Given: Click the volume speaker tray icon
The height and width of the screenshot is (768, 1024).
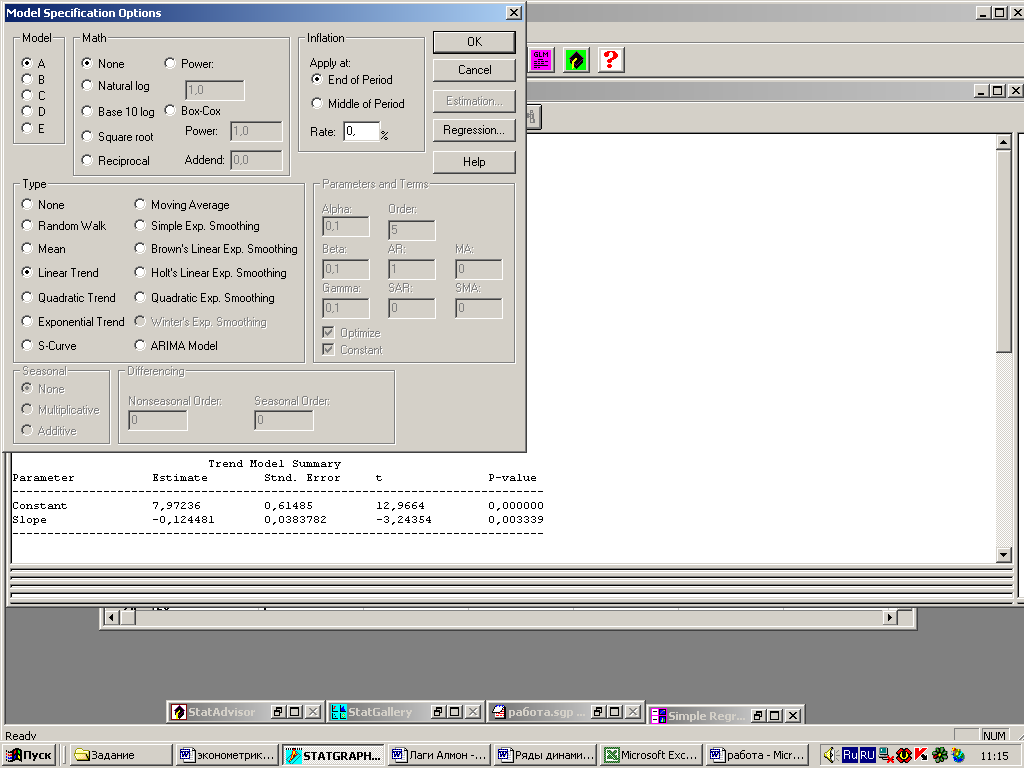Looking at the screenshot, I should click(829, 755).
